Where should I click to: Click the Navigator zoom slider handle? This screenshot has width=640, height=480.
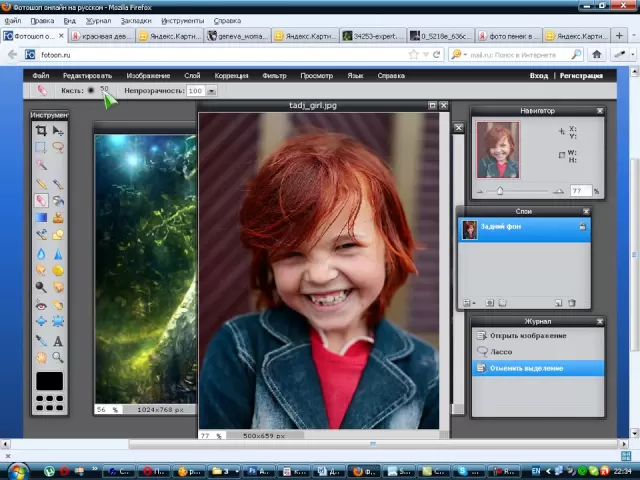[x=500, y=190]
